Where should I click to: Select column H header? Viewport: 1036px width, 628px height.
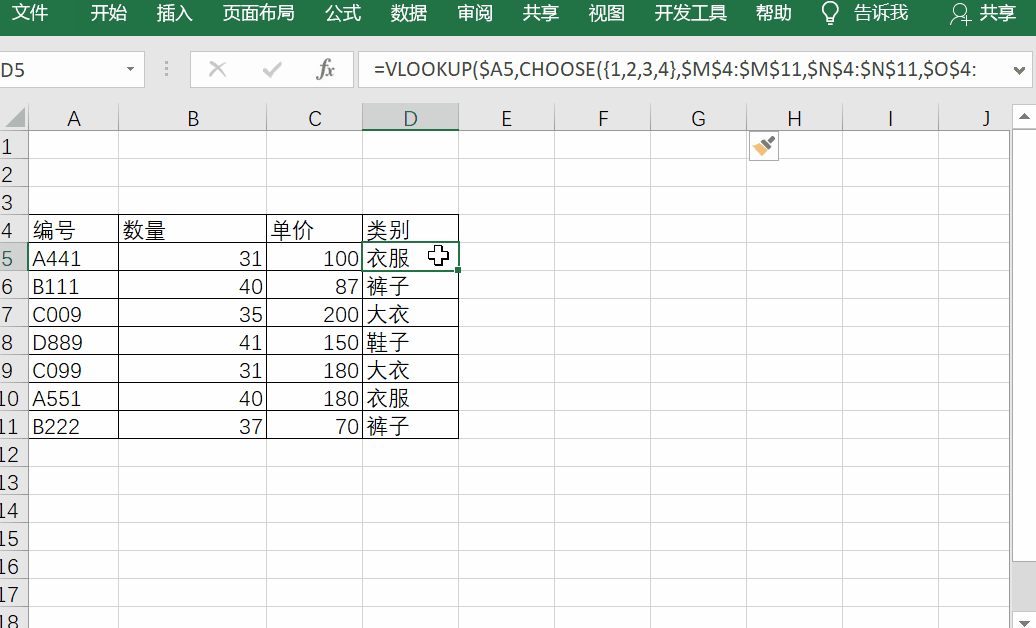pyautogui.click(x=794, y=119)
